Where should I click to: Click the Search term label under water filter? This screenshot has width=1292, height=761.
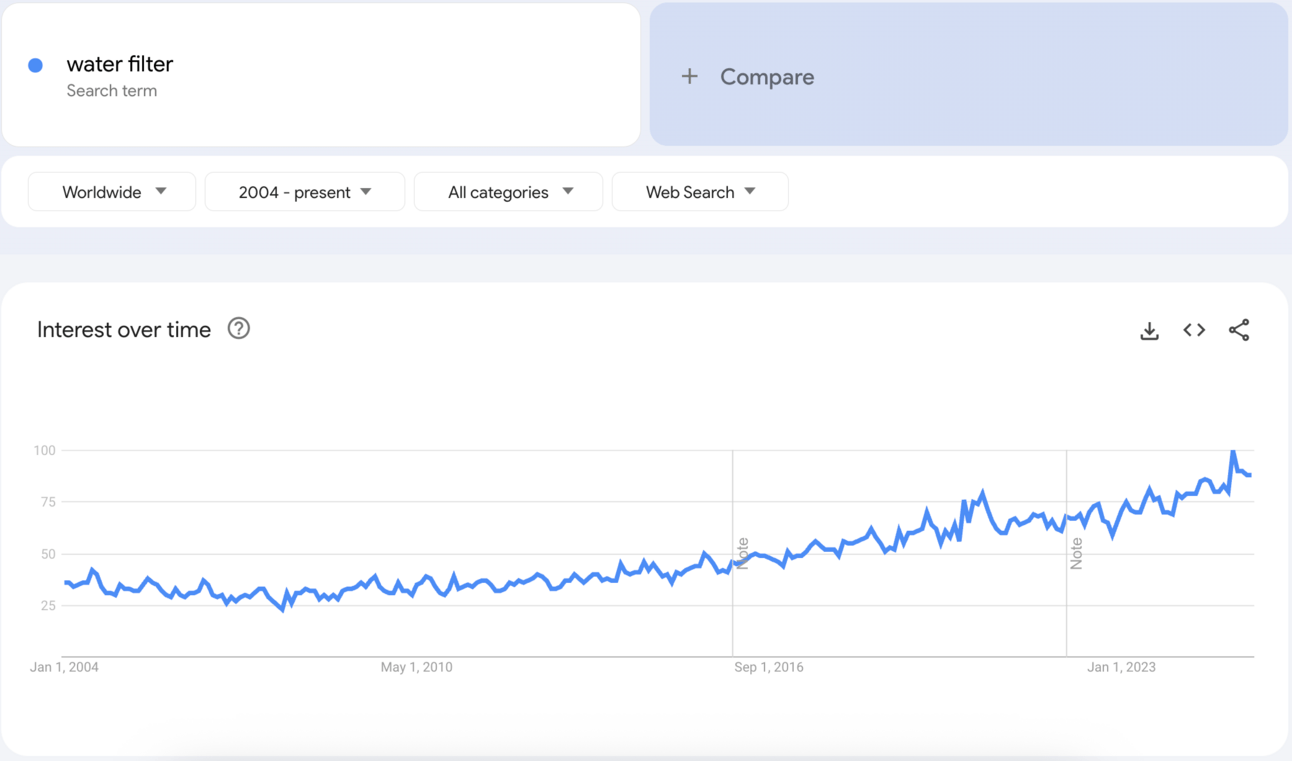(112, 91)
